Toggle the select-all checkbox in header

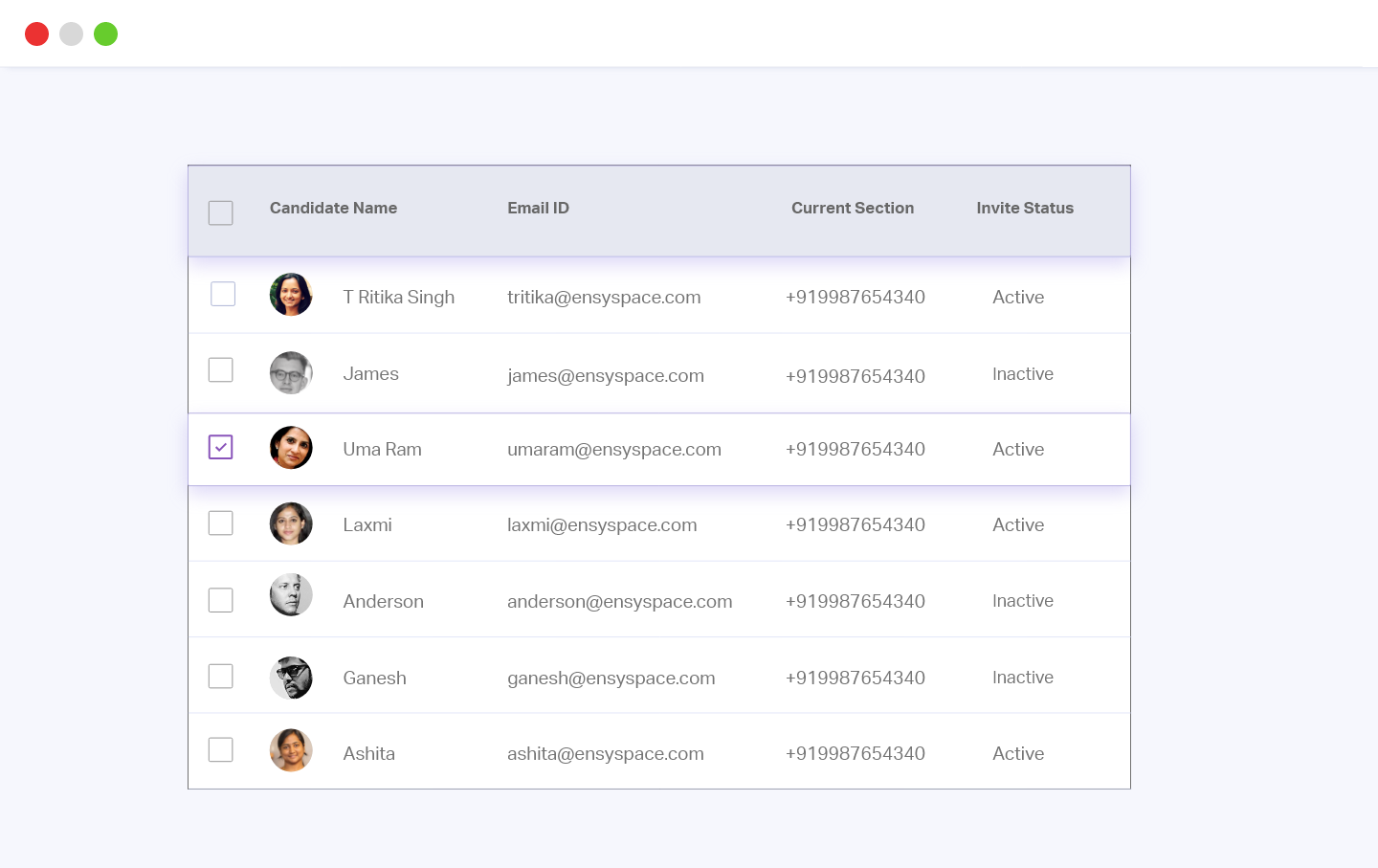coord(221,212)
